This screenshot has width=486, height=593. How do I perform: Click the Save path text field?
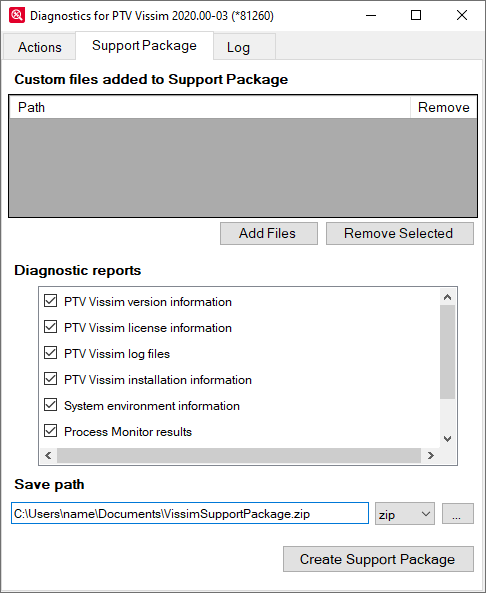(x=190, y=513)
